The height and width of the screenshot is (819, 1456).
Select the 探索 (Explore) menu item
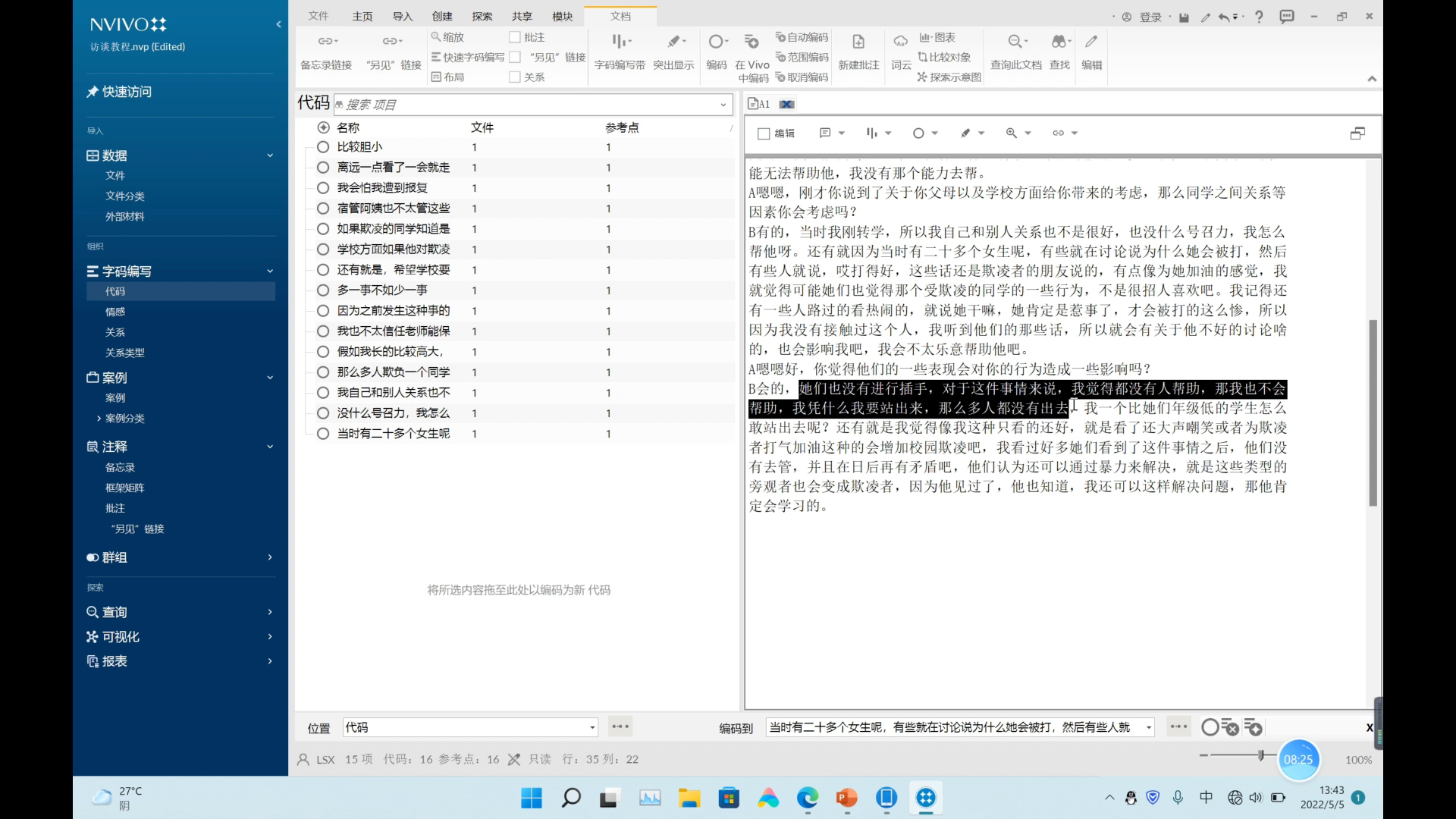(482, 16)
